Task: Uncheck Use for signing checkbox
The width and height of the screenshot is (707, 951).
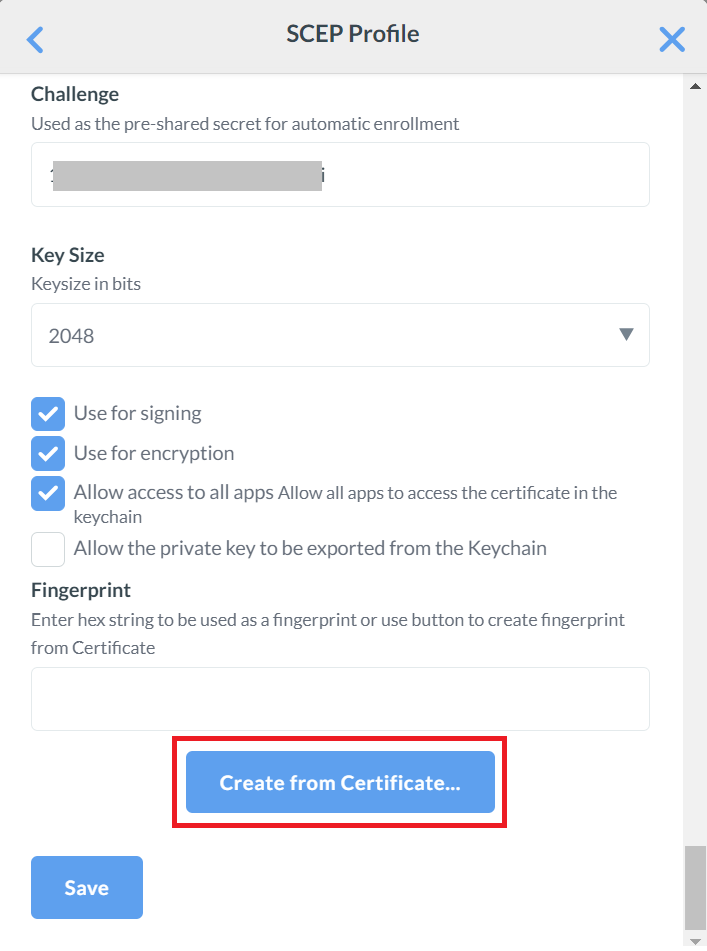Action: click(x=48, y=413)
